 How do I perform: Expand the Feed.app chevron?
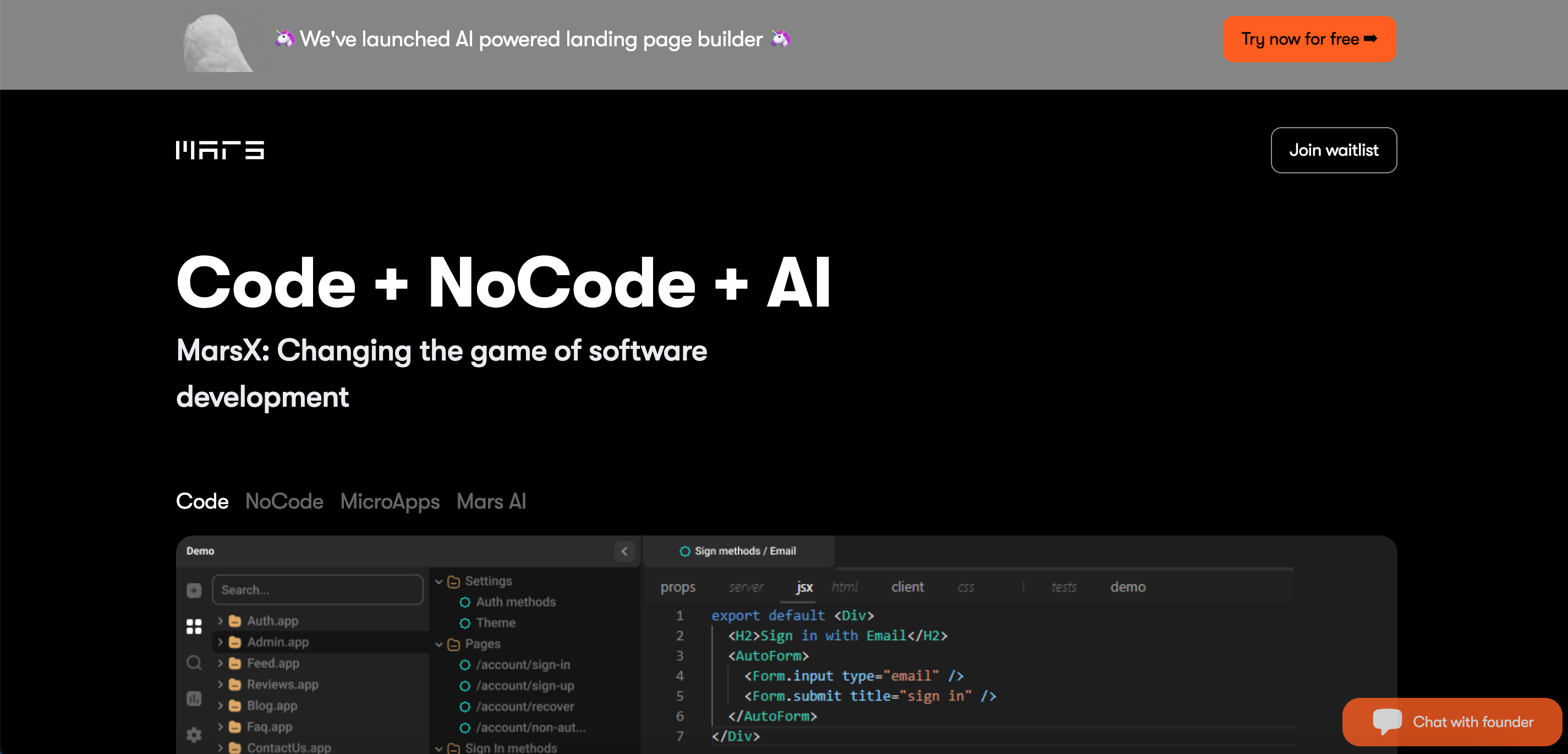pyautogui.click(x=221, y=663)
